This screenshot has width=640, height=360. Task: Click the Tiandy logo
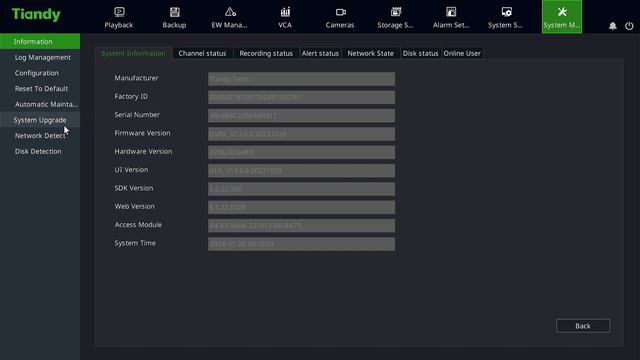tap(36, 15)
